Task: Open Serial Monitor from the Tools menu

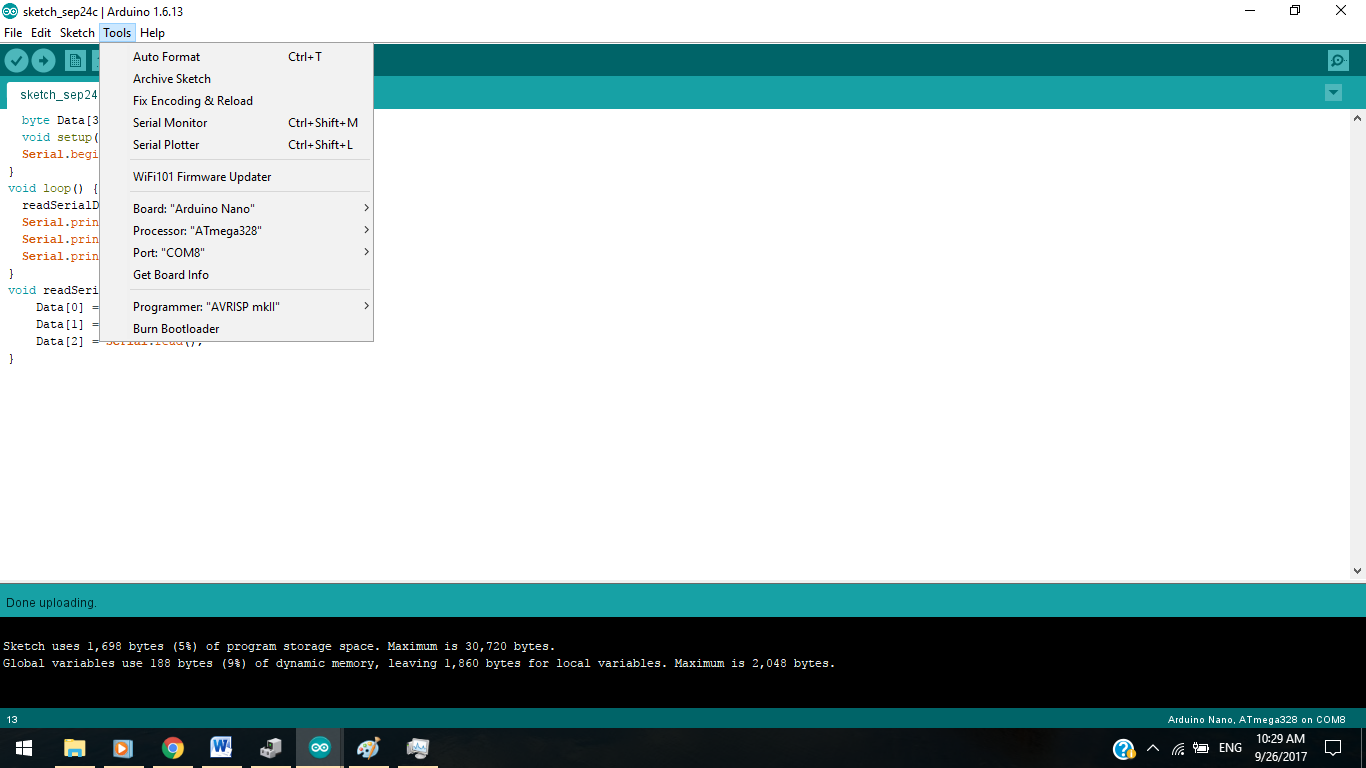Action: [x=236, y=123]
